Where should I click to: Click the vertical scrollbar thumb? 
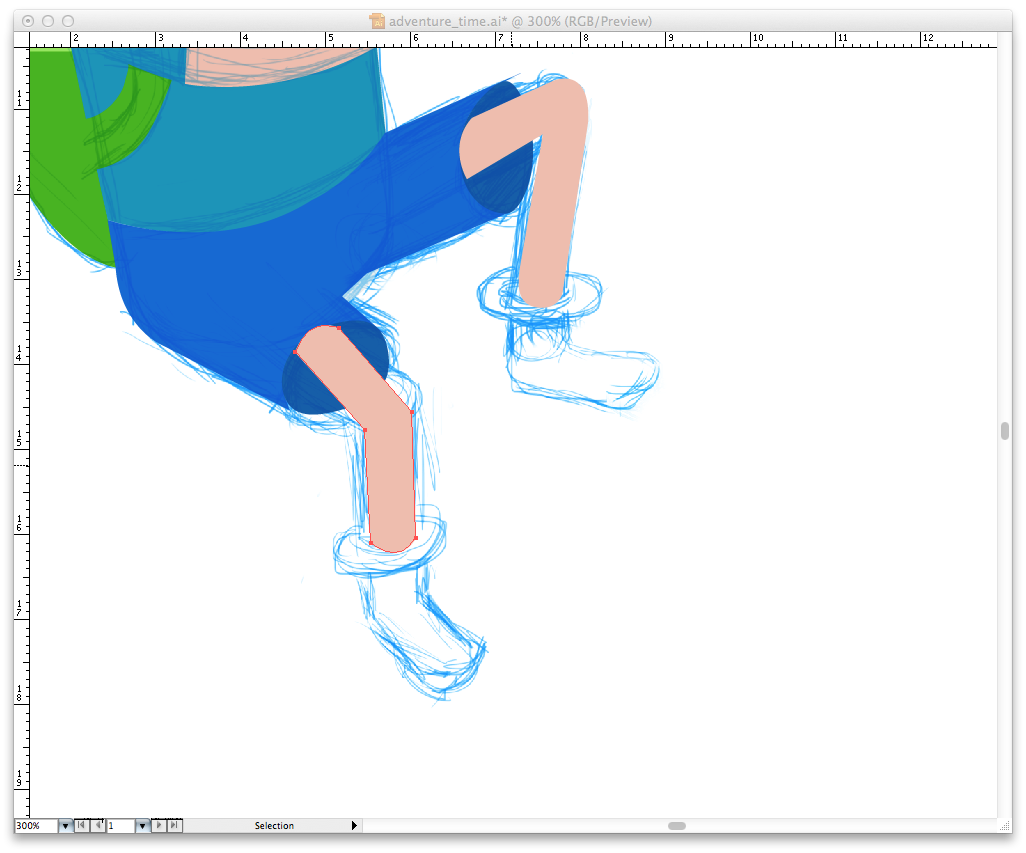(x=1004, y=431)
